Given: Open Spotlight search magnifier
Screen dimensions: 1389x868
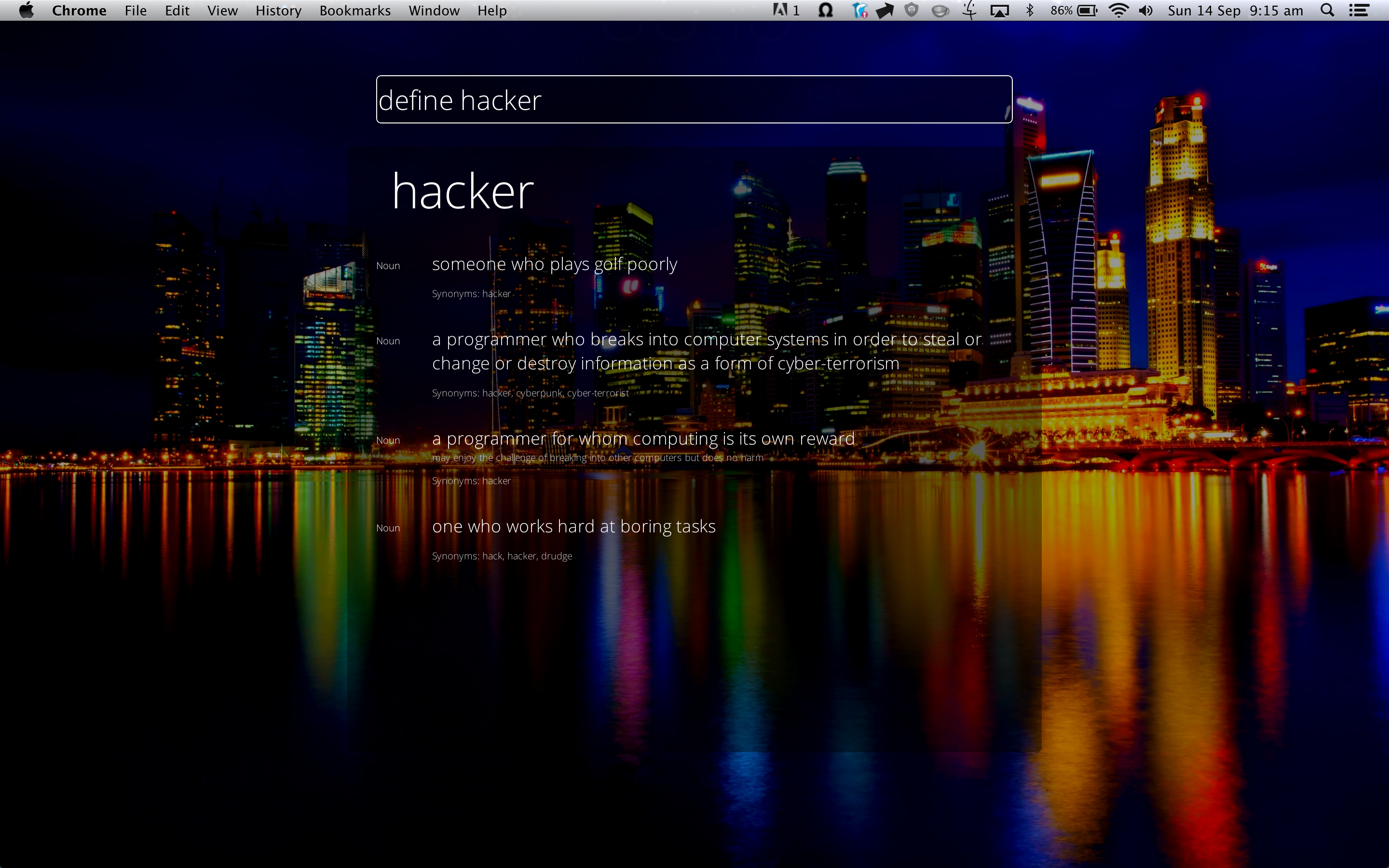Looking at the screenshot, I should 1327,10.
